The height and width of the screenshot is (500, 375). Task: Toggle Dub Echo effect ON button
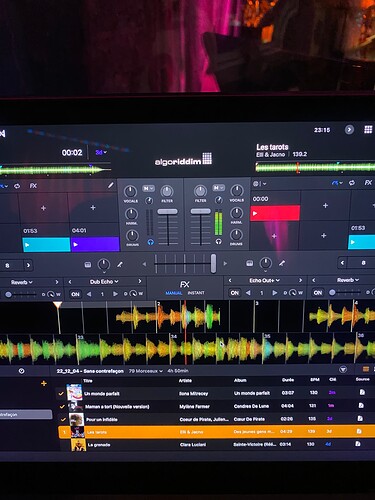pos(75,294)
